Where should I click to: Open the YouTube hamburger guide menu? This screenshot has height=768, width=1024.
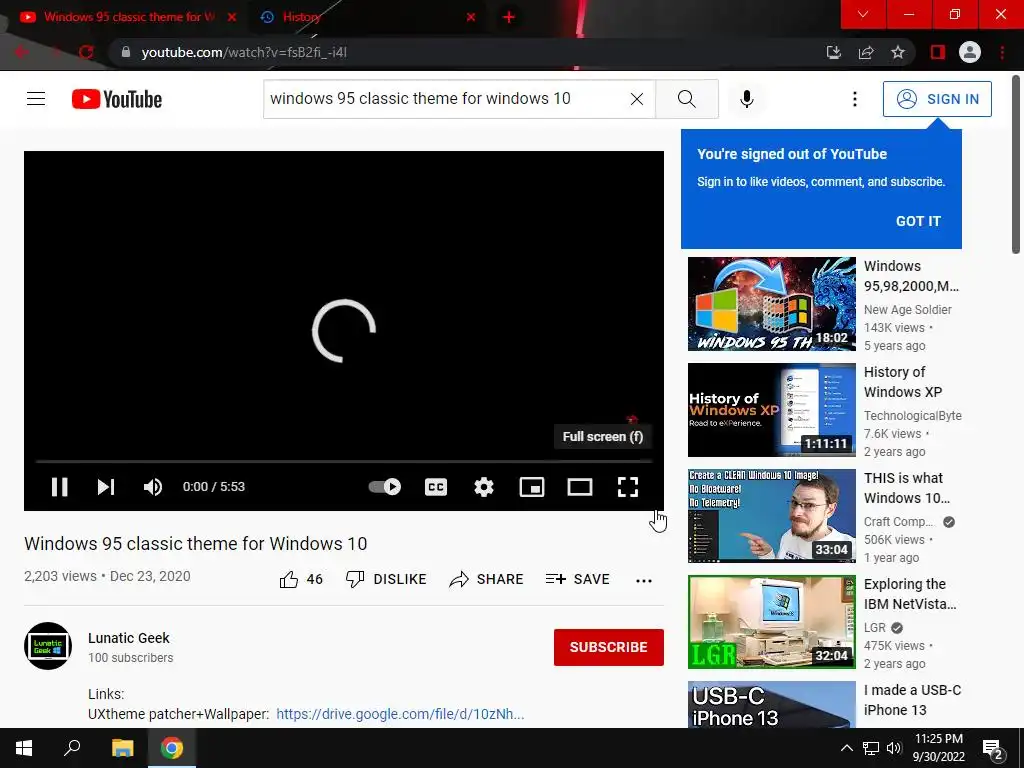pyautogui.click(x=36, y=99)
